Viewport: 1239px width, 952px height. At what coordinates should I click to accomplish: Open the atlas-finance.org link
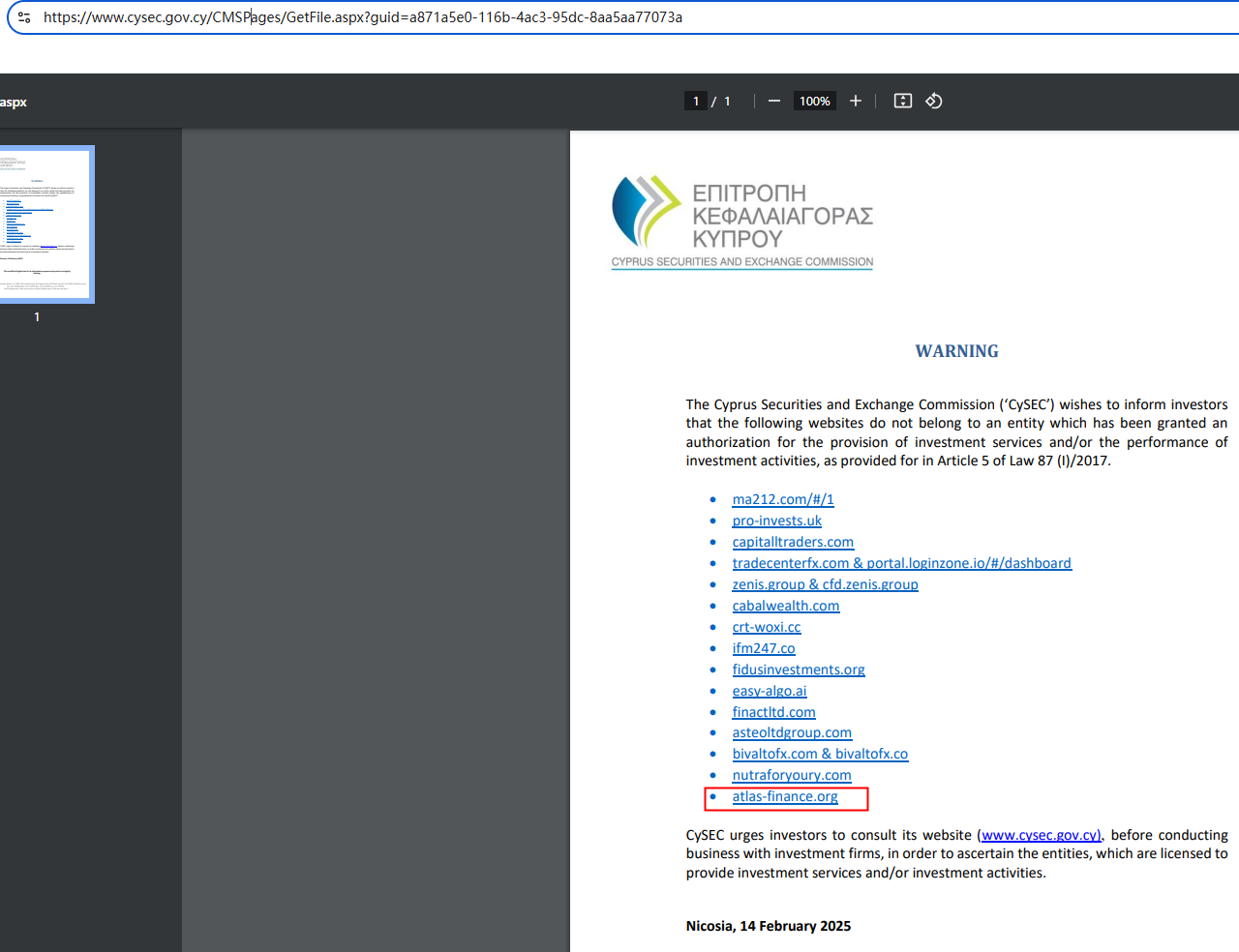click(x=785, y=796)
